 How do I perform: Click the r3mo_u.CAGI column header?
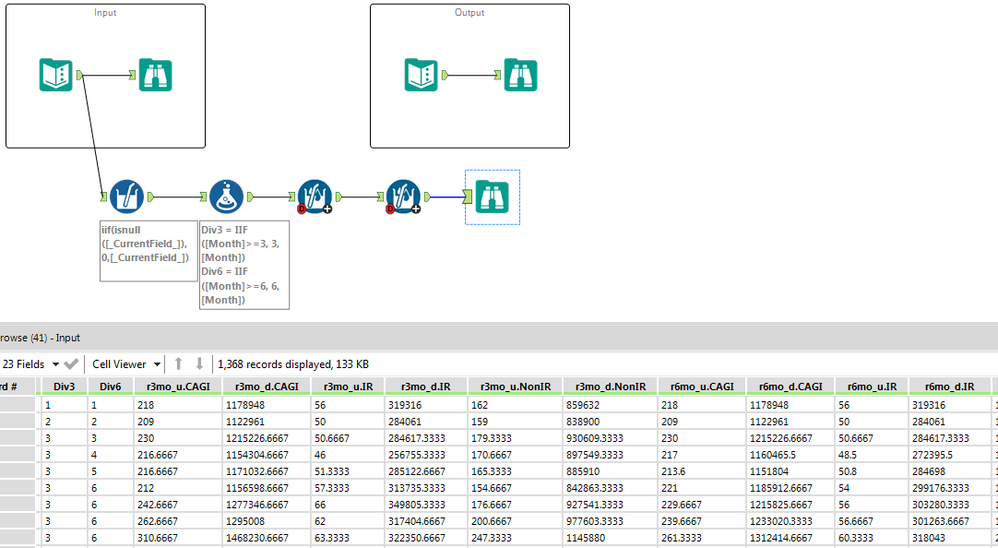click(x=178, y=386)
